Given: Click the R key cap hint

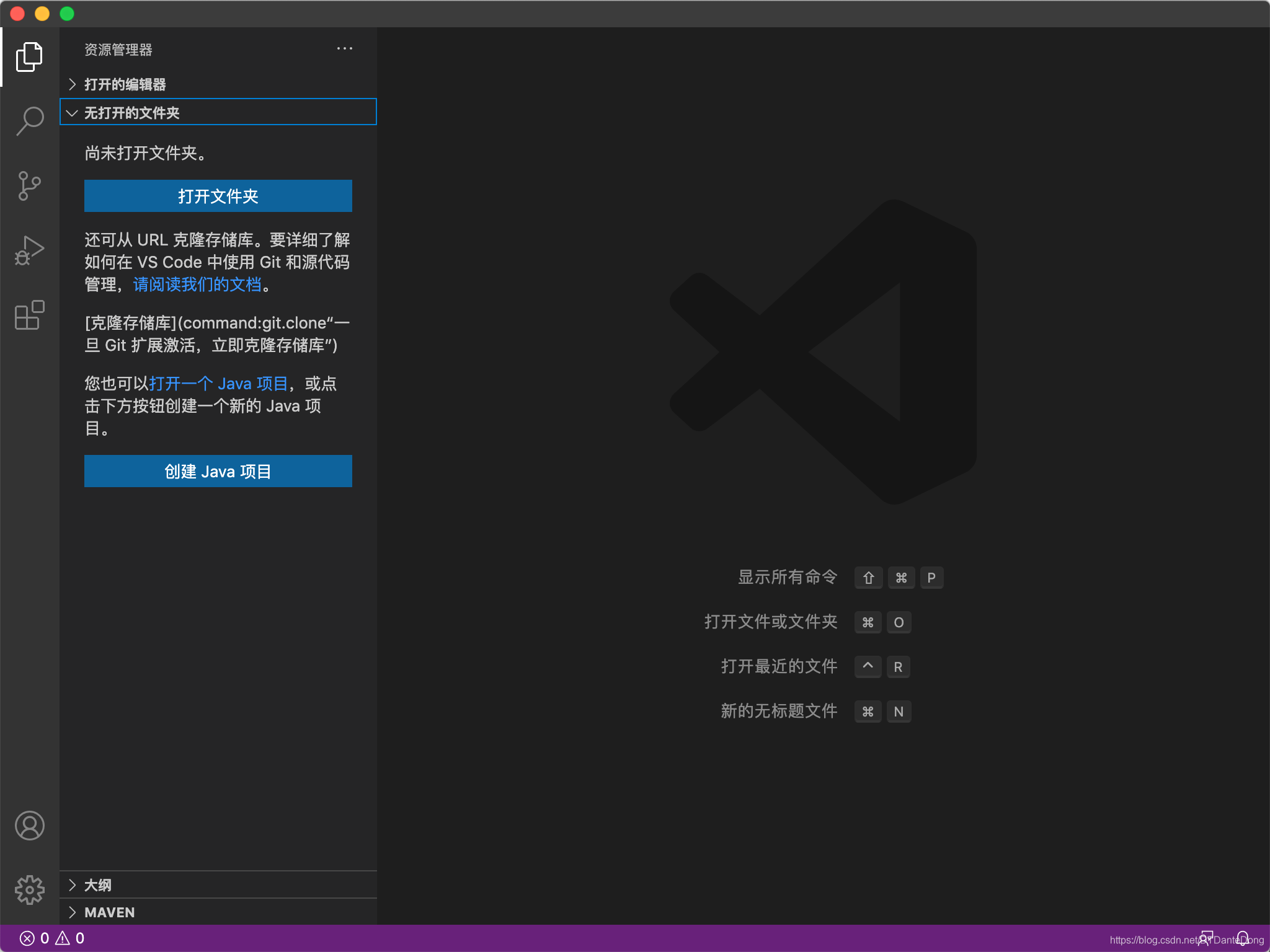Looking at the screenshot, I should pos(898,667).
